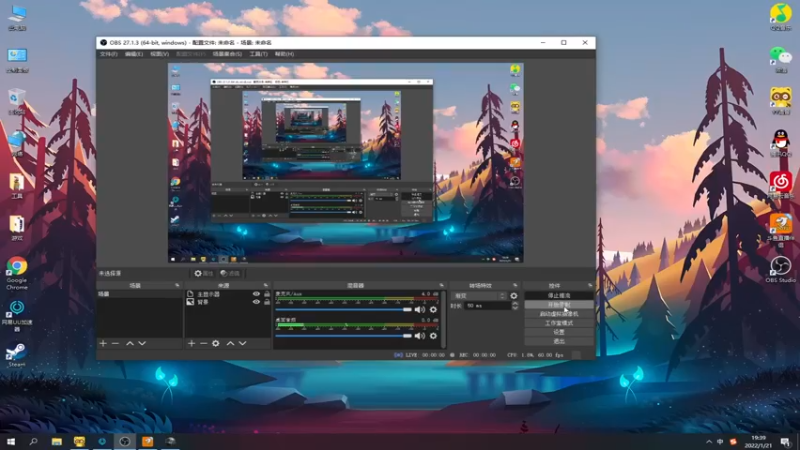Open Google Chrome desktop icon
The height and width of the screenshot is (450, 800).
pyautogui.click(x=17, y=273)
